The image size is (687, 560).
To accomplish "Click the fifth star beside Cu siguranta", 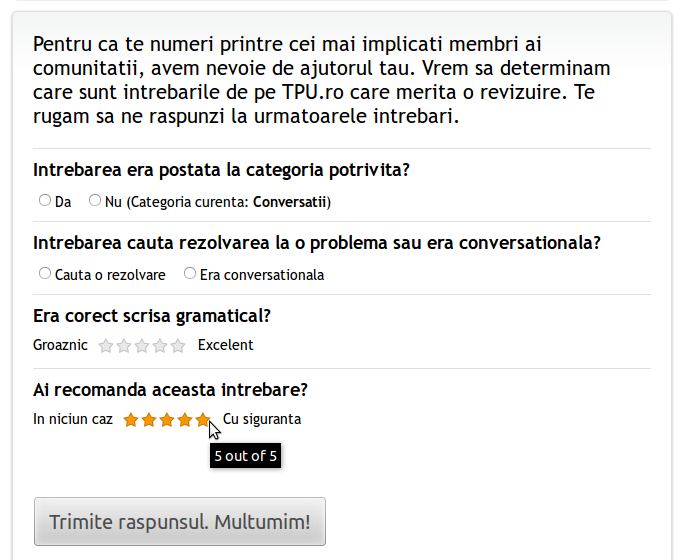I will coord(202,420).
